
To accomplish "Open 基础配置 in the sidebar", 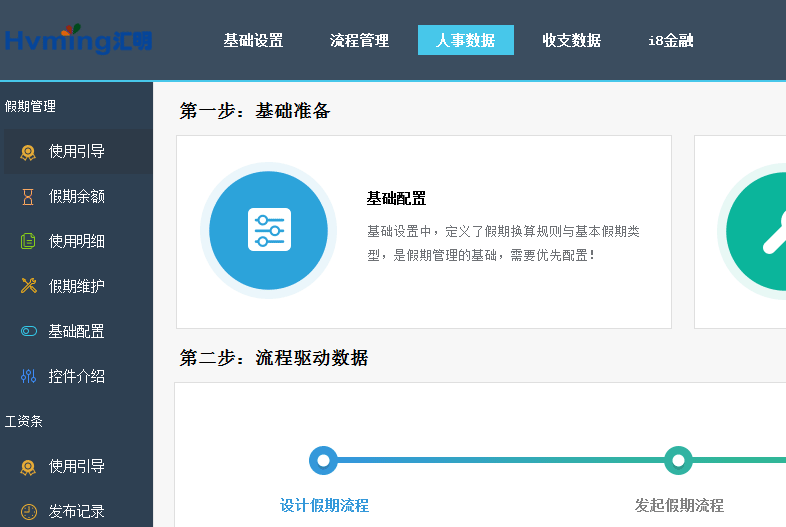I will (78, 331).
